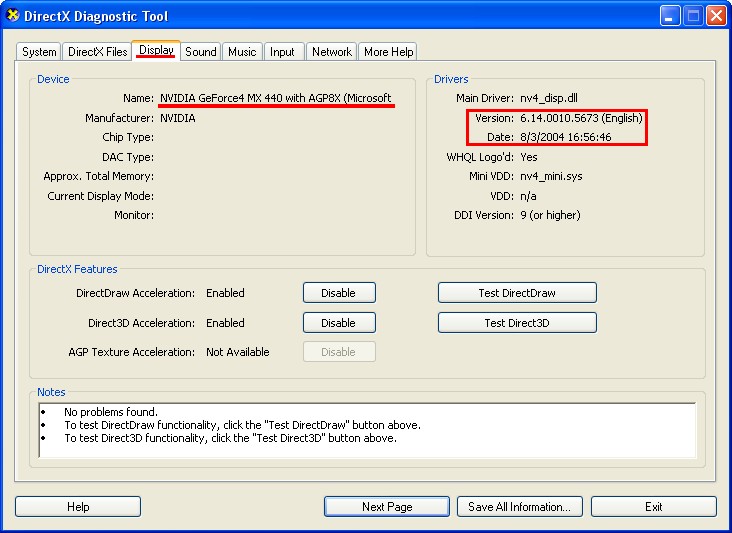Disable Direct3D Acceleration
This screenshot has height=533, width=732.
click(x=339, y=323)
